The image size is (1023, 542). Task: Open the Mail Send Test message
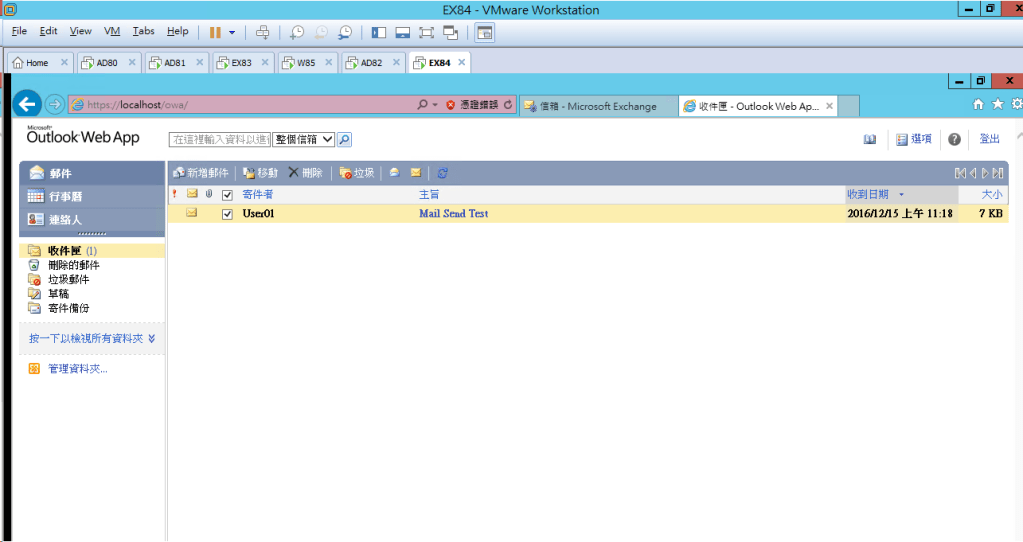pos(453,214)
